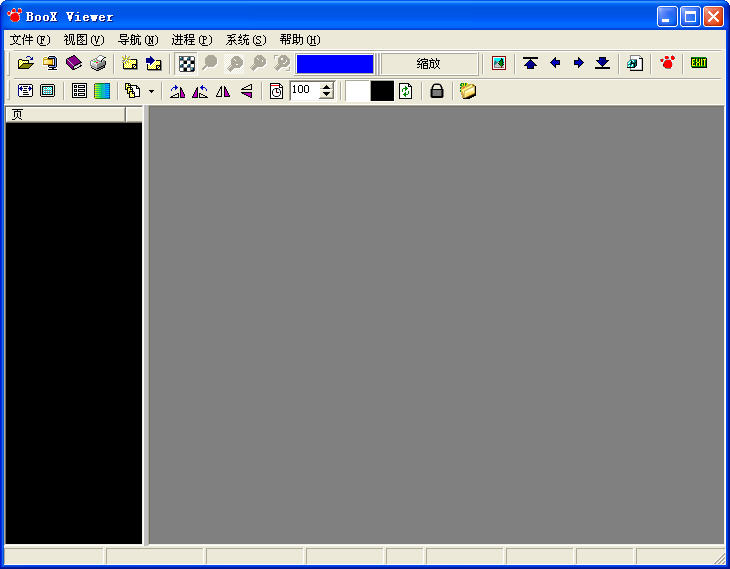Click the blue-green gradient icon
730x569 pixels.
[x=102, y=91]
